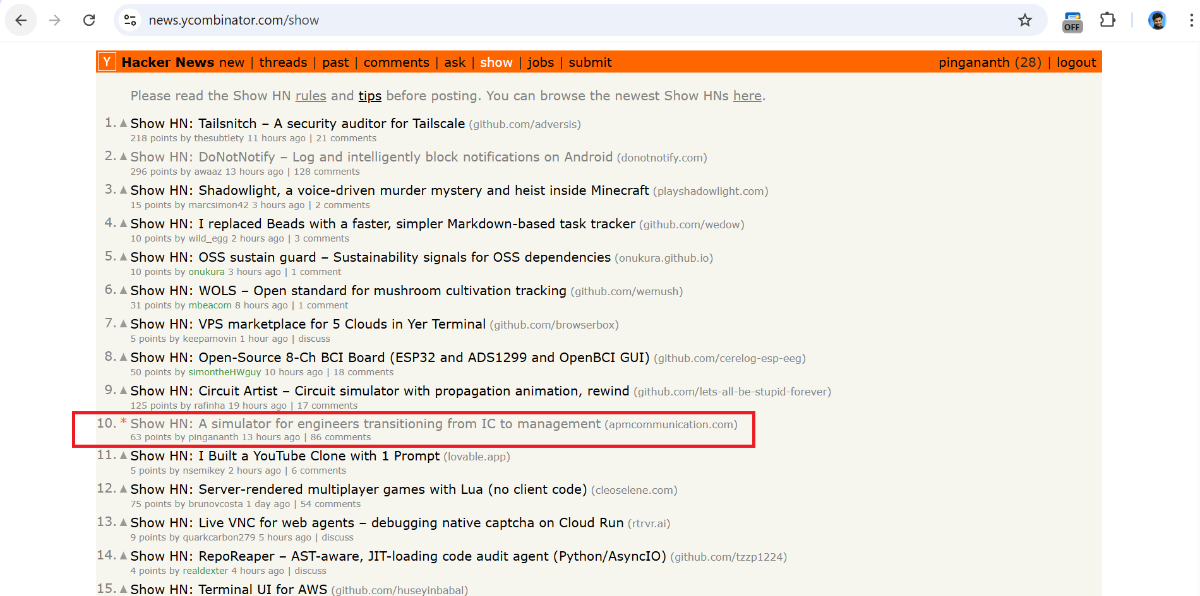Open the extension icon labeled OFF

click(1072, 21)
